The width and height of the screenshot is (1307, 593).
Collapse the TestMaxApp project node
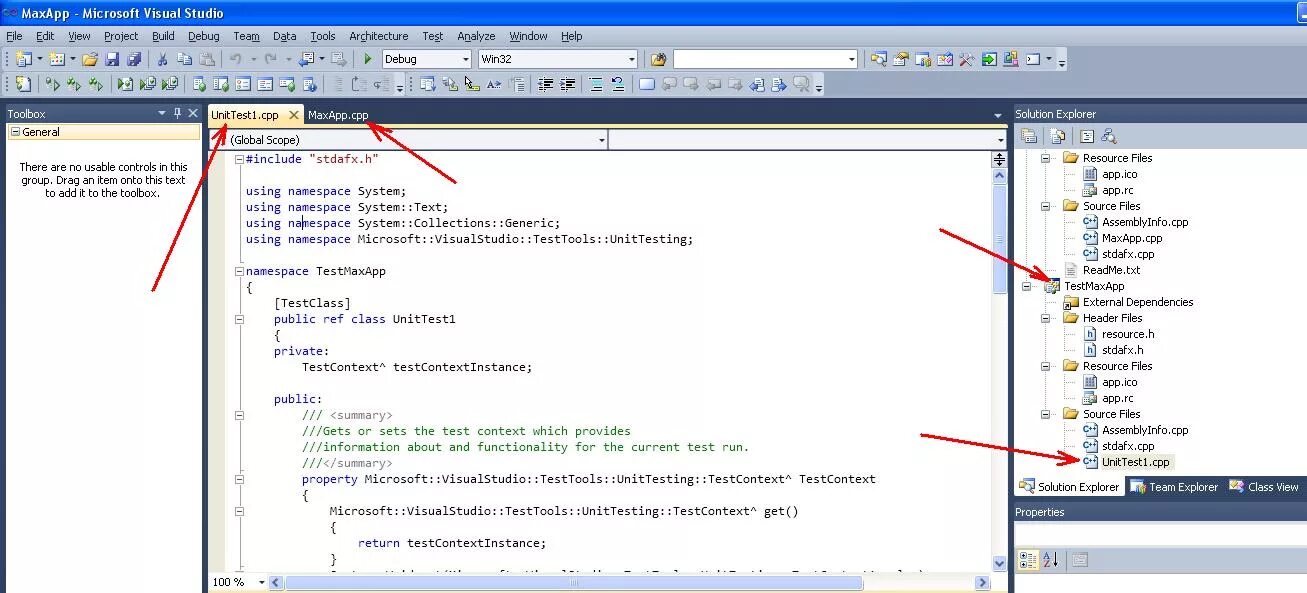1027,286
